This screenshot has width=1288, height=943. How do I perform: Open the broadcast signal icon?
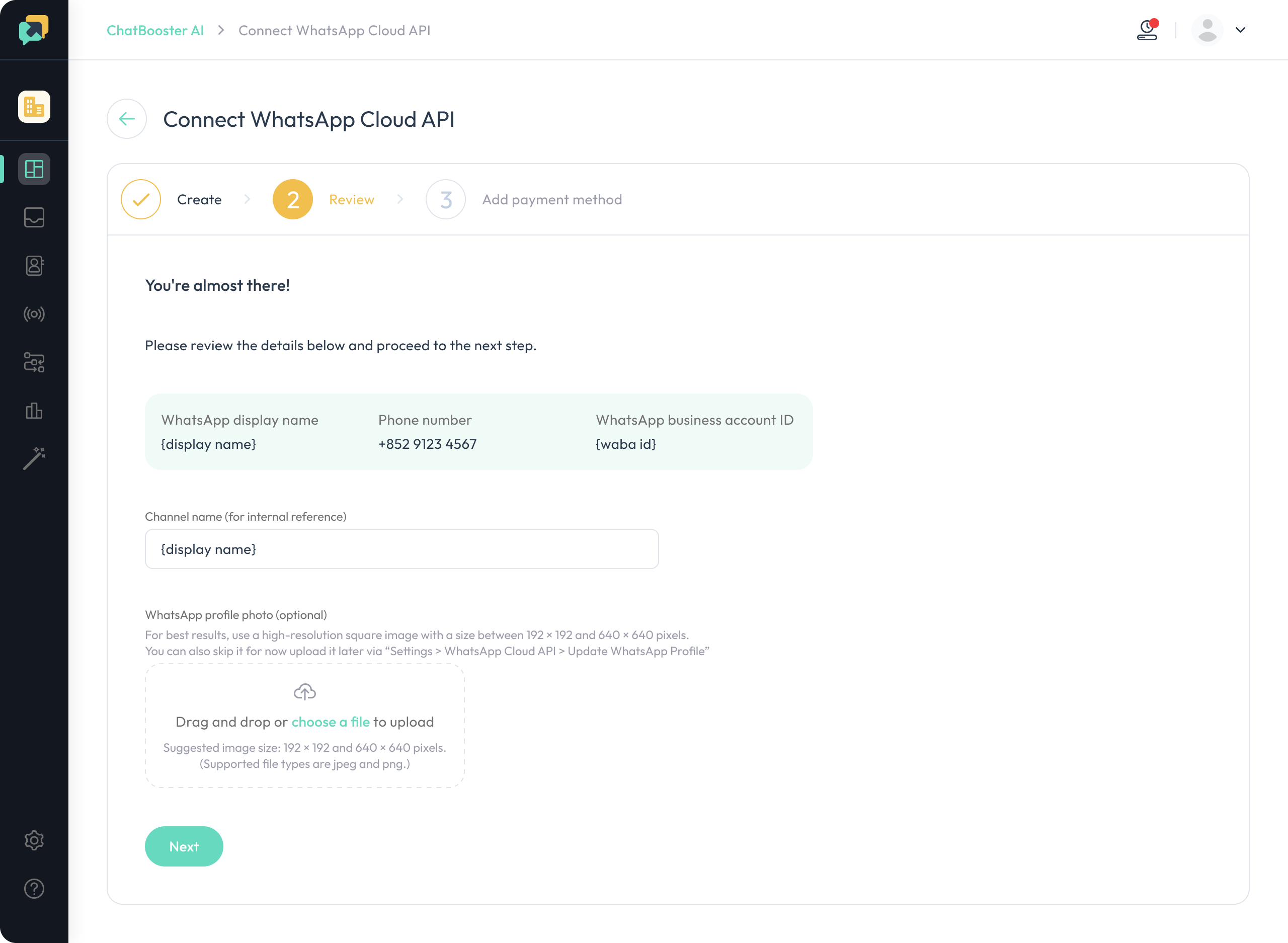34,314
